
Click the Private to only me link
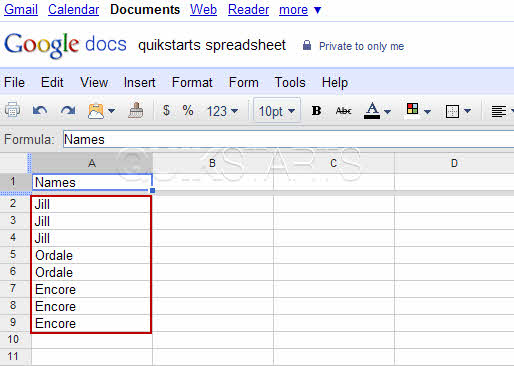[361, 46]
